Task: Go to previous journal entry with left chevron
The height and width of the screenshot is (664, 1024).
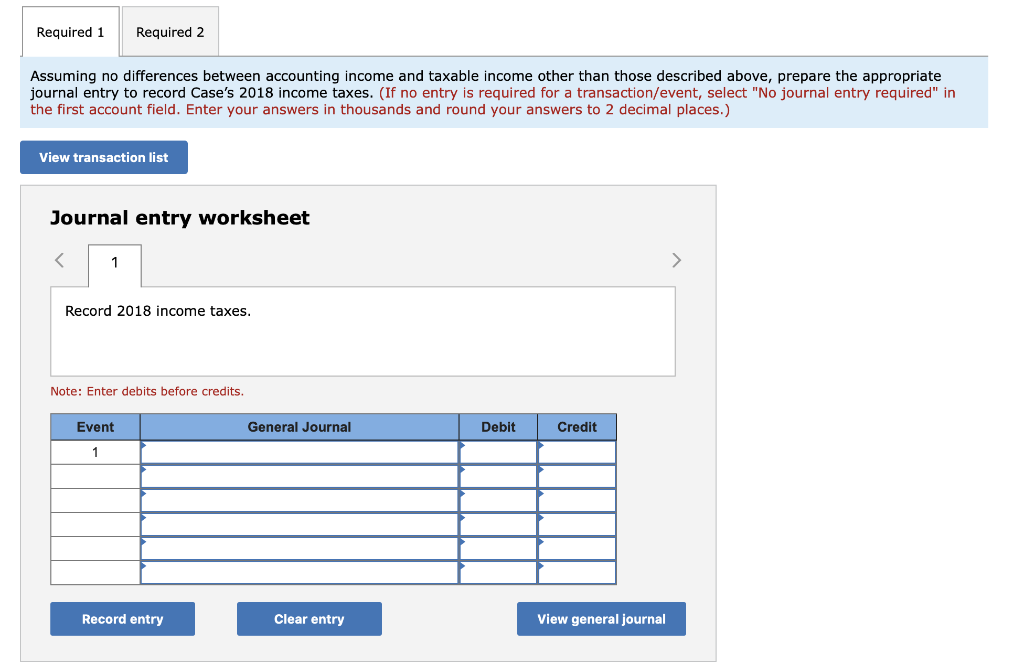Action: pos(59,261)
